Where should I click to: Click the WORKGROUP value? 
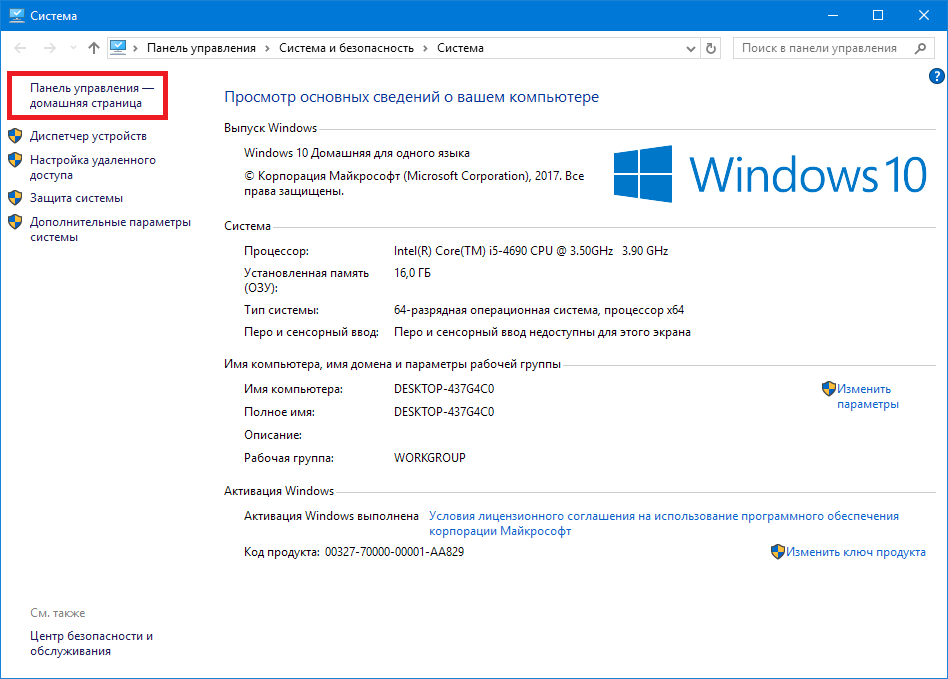(430, 458)
